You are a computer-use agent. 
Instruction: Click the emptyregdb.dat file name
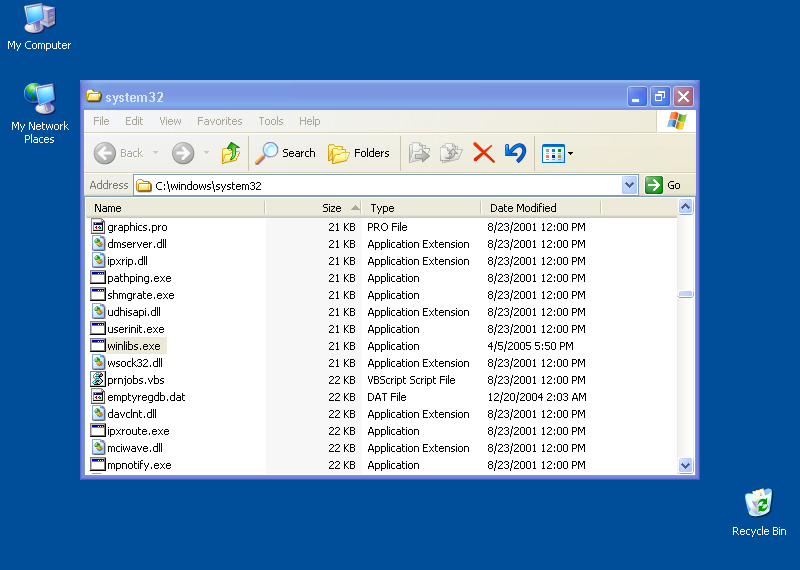(146, 397)
